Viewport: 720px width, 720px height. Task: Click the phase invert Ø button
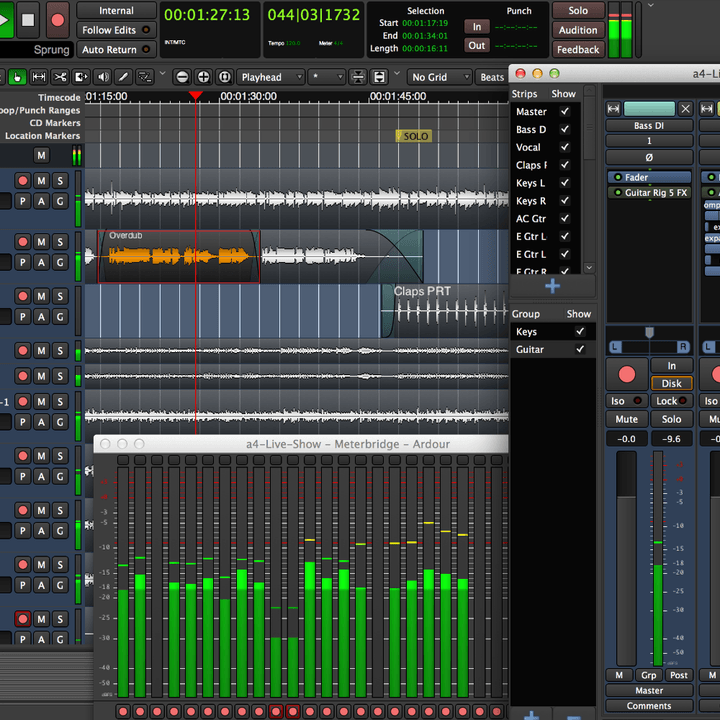click(x=649, y=158)
